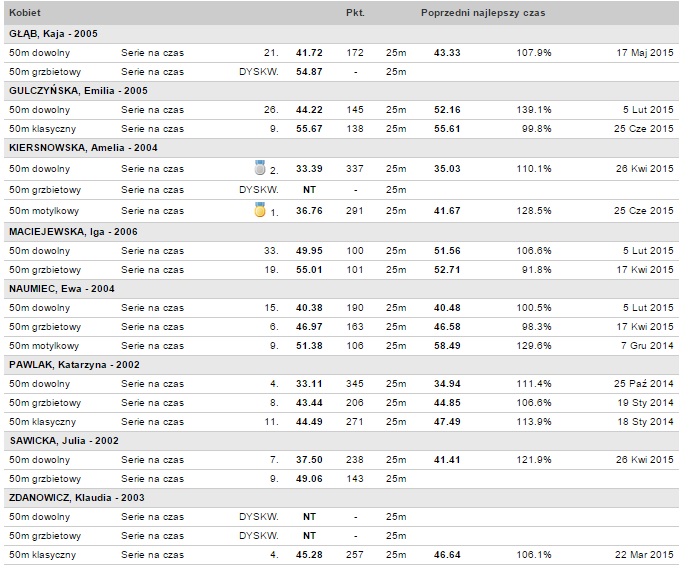Open swimmer GŁĄB, Kaja - 2005
This screenshot has width=689, height=571.
point(53,34)
